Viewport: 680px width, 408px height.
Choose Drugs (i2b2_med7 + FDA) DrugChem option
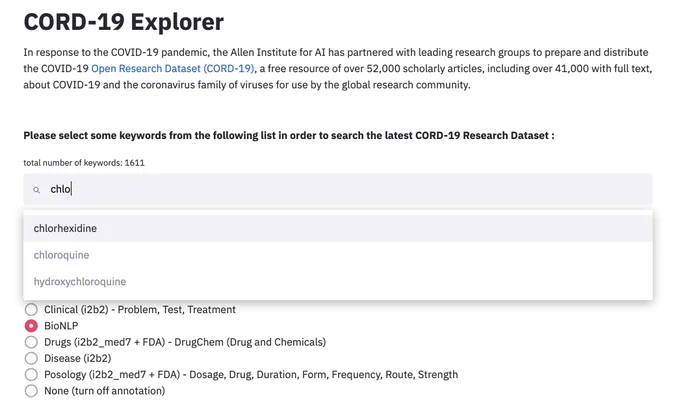pos(31,342)
